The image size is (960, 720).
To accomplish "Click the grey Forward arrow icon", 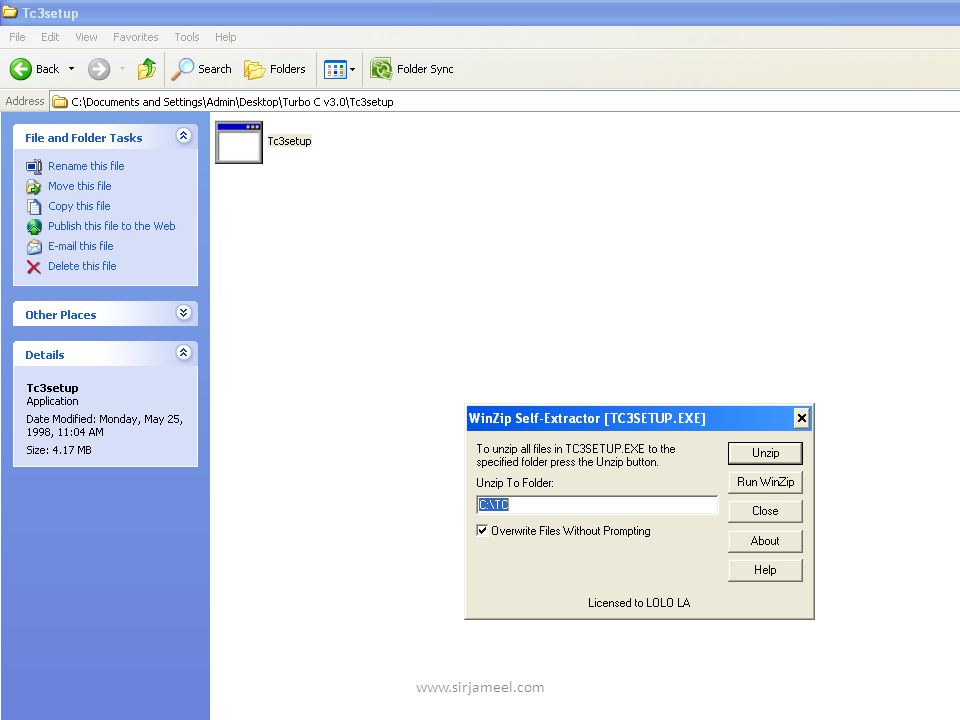I will [99, 69].
